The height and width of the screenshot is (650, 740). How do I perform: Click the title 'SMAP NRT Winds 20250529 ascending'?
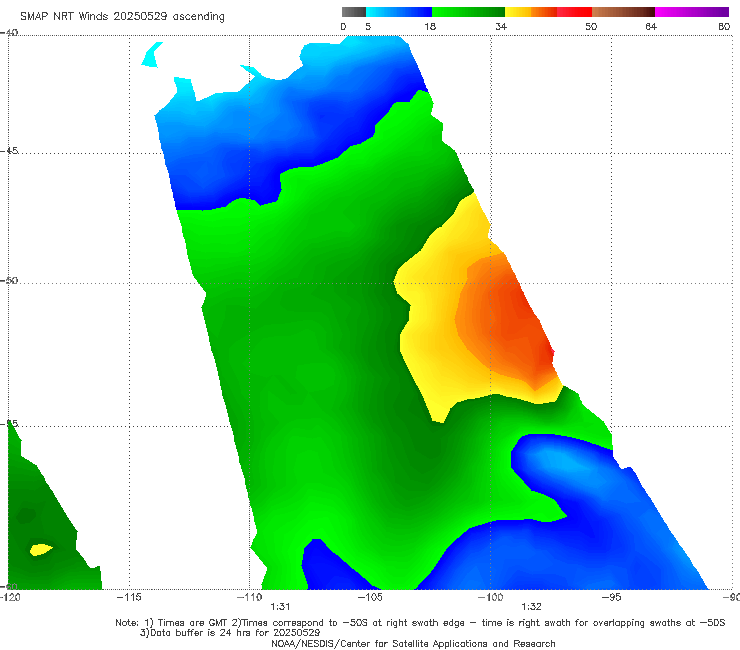pyautogui.click(x=122, y=16)
